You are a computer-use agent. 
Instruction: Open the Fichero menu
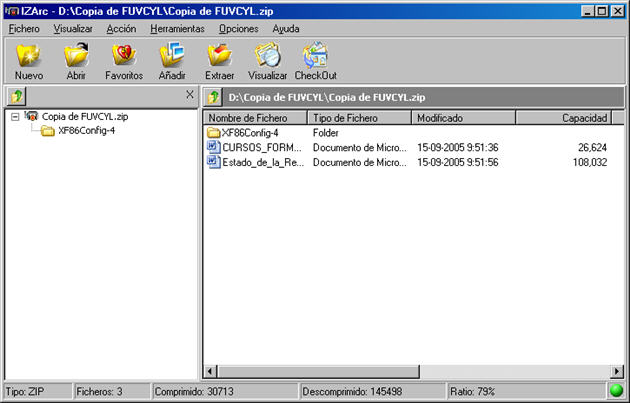(x=24, y=29)
